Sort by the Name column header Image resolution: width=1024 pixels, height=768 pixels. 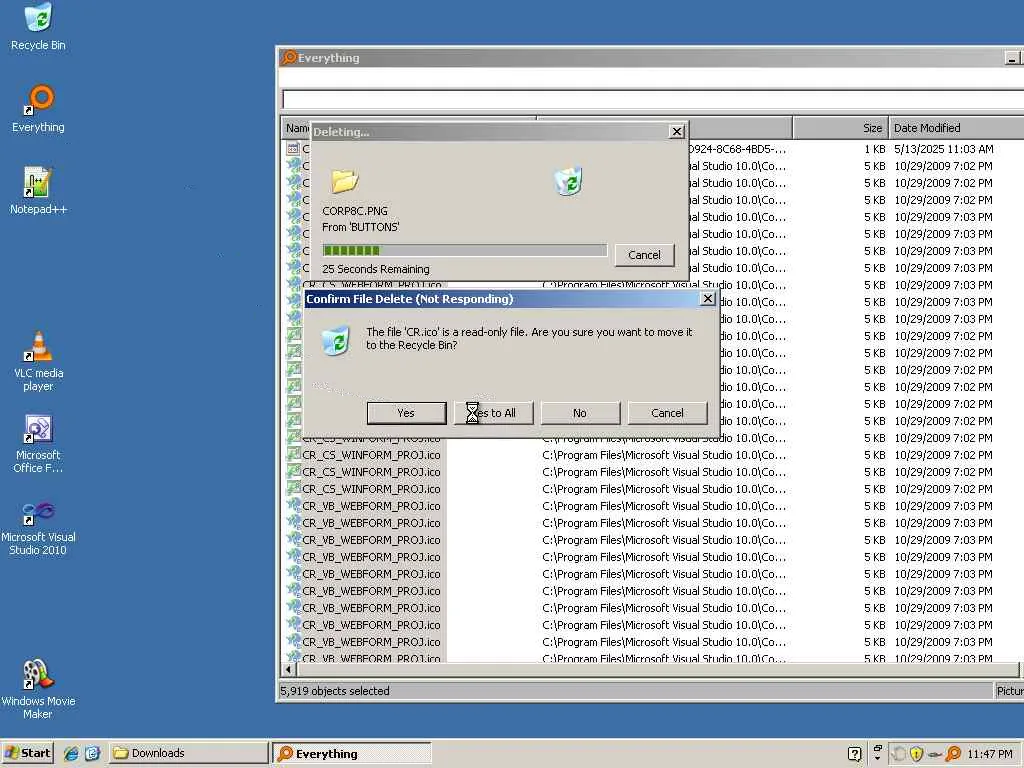pos(296,128)
